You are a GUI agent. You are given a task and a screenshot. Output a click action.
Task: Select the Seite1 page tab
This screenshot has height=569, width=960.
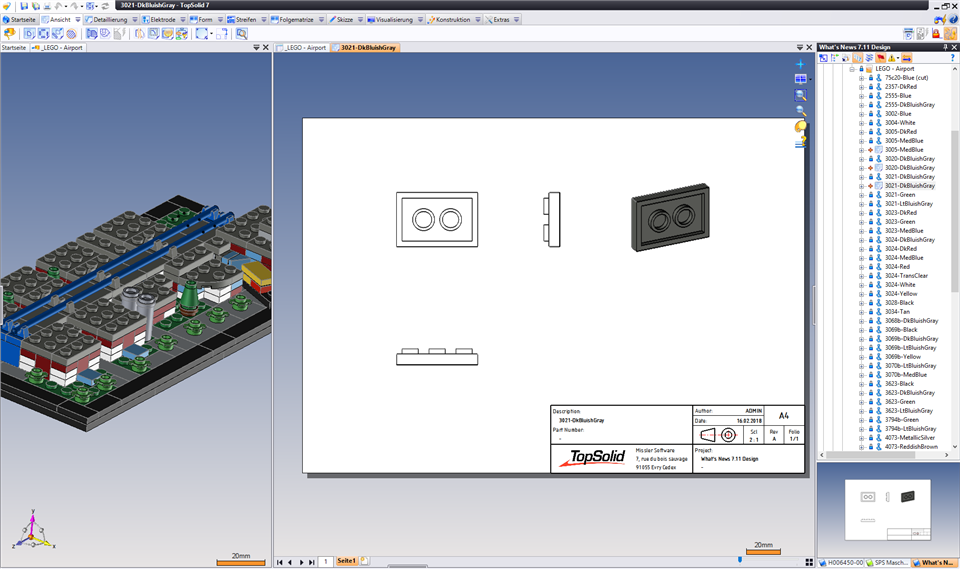click(x=346, y=561)
